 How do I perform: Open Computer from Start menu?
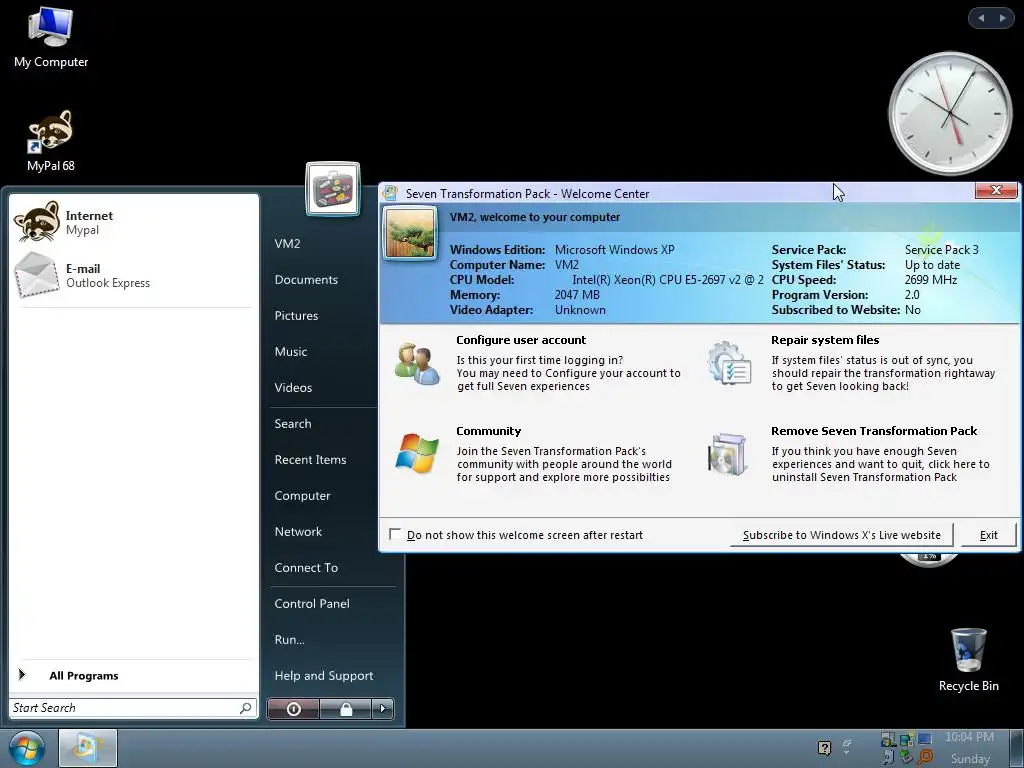pyautogui.click(x=302, y=495)
